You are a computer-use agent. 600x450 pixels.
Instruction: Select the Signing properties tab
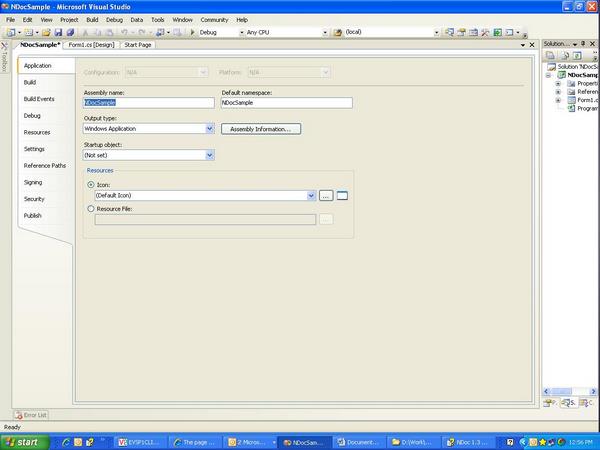point(33,182)
